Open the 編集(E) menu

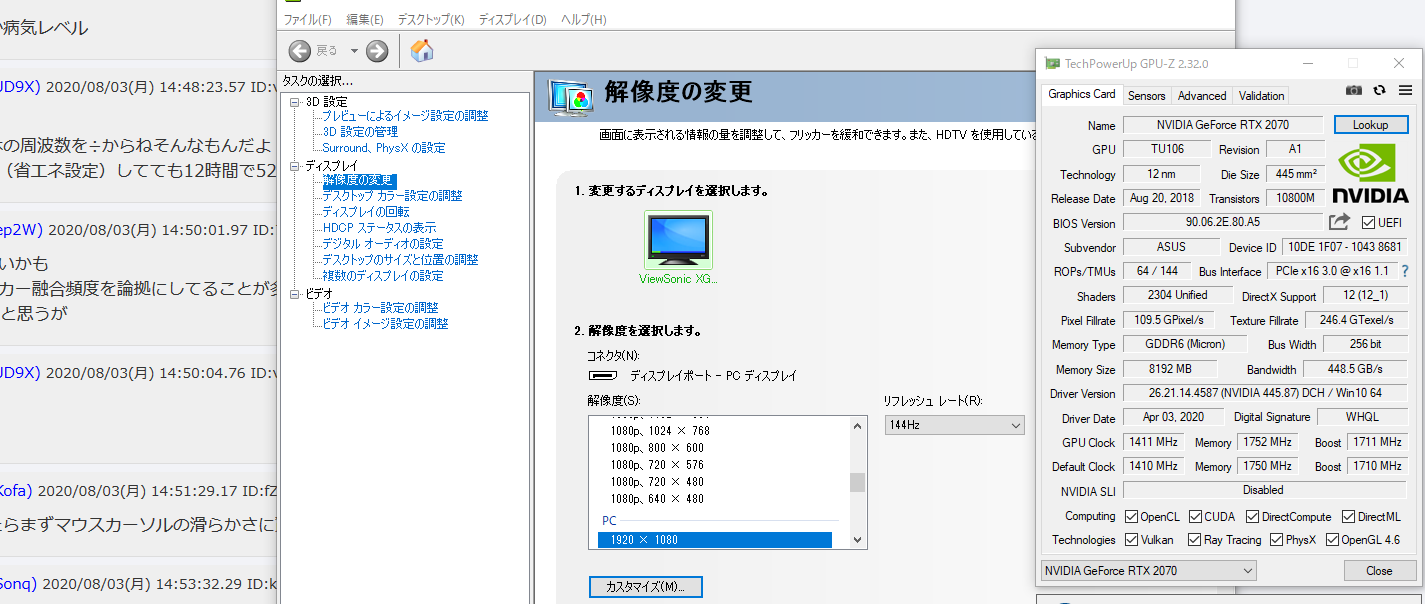click(365, 20)
